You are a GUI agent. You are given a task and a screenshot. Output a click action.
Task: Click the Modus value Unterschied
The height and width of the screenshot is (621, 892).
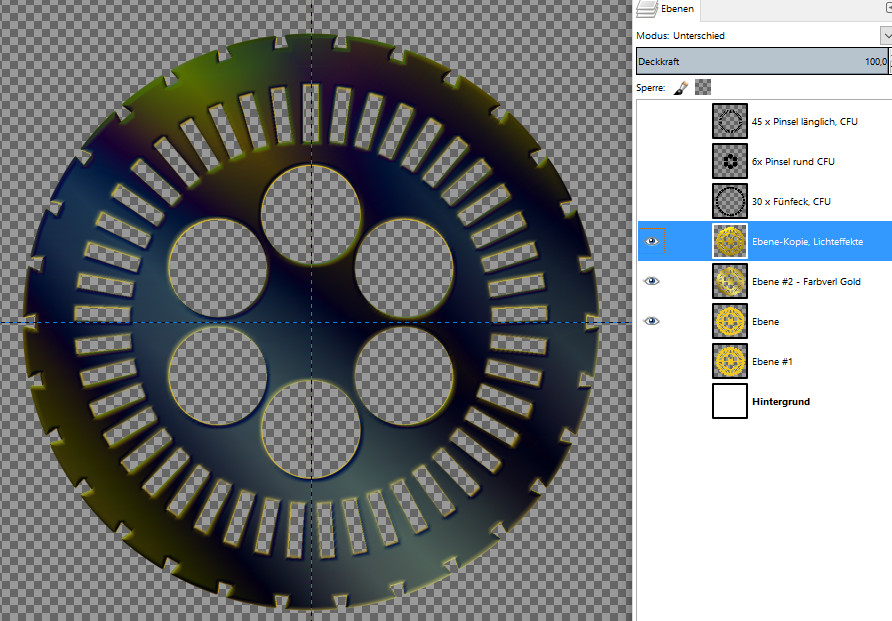point(698,36)
